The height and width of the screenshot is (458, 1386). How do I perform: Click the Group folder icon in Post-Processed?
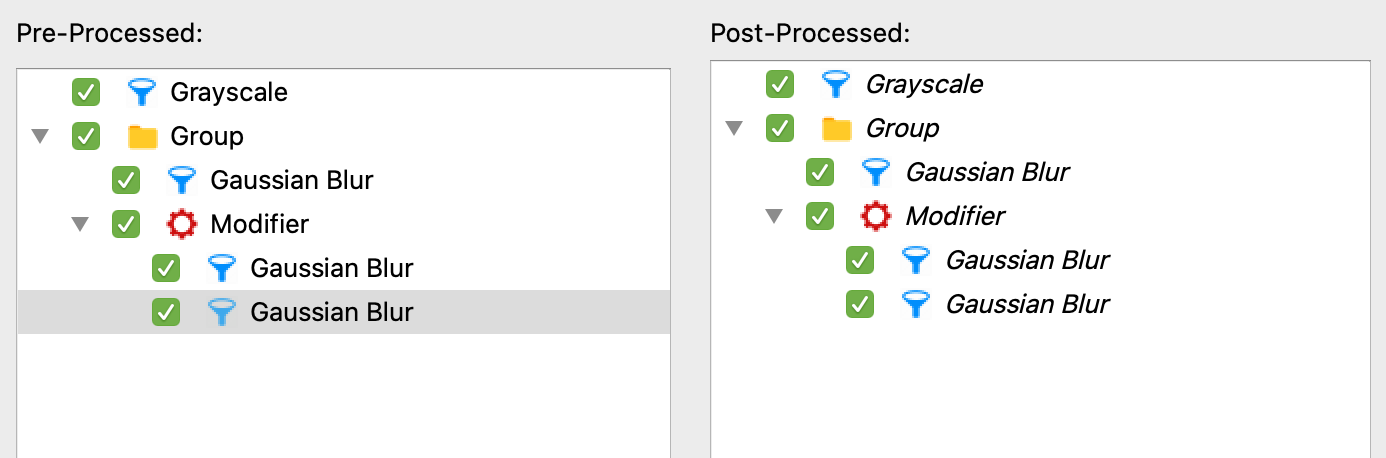click(x=836, y=129)
